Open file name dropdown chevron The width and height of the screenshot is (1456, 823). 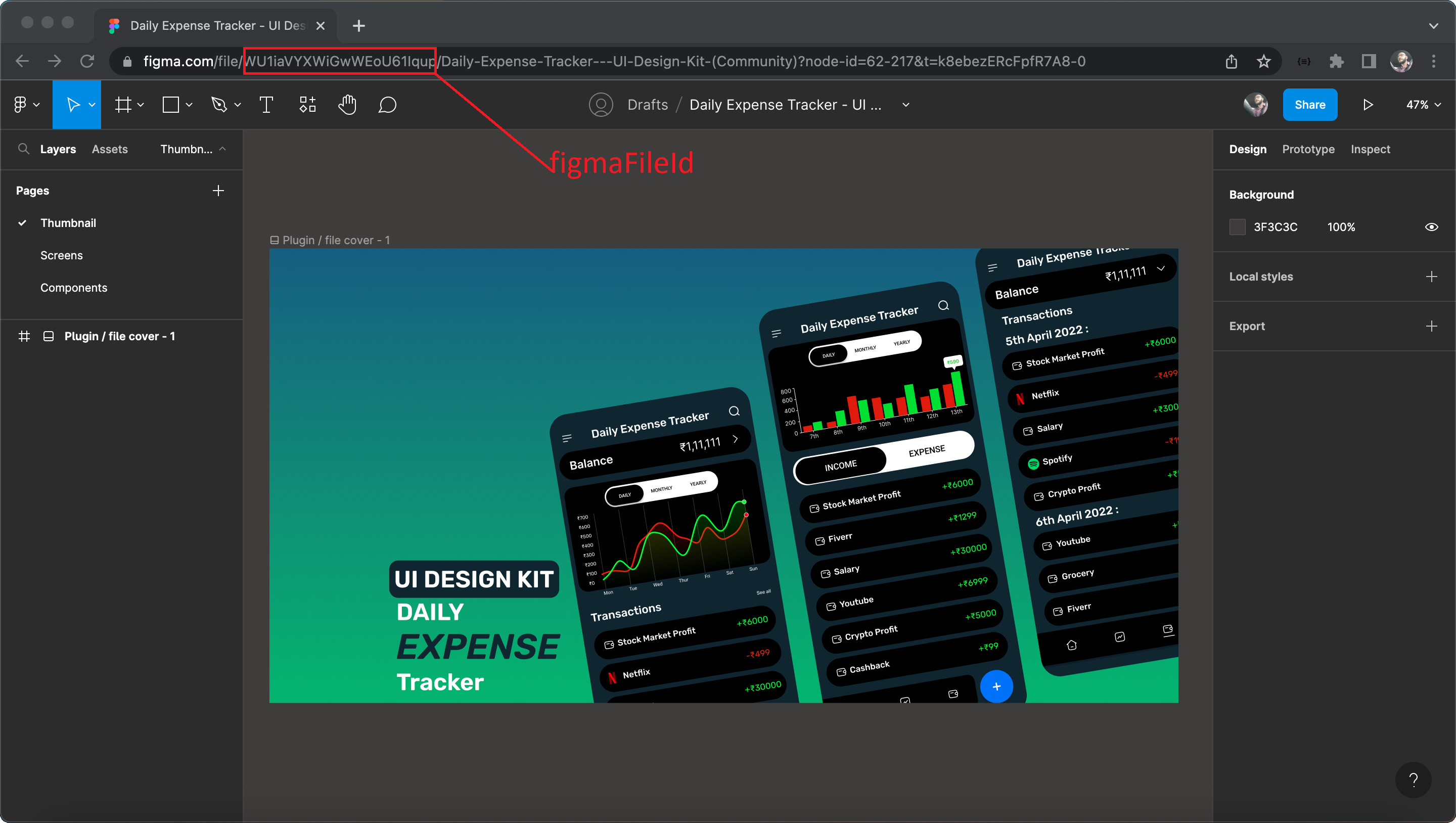(905, 105)
